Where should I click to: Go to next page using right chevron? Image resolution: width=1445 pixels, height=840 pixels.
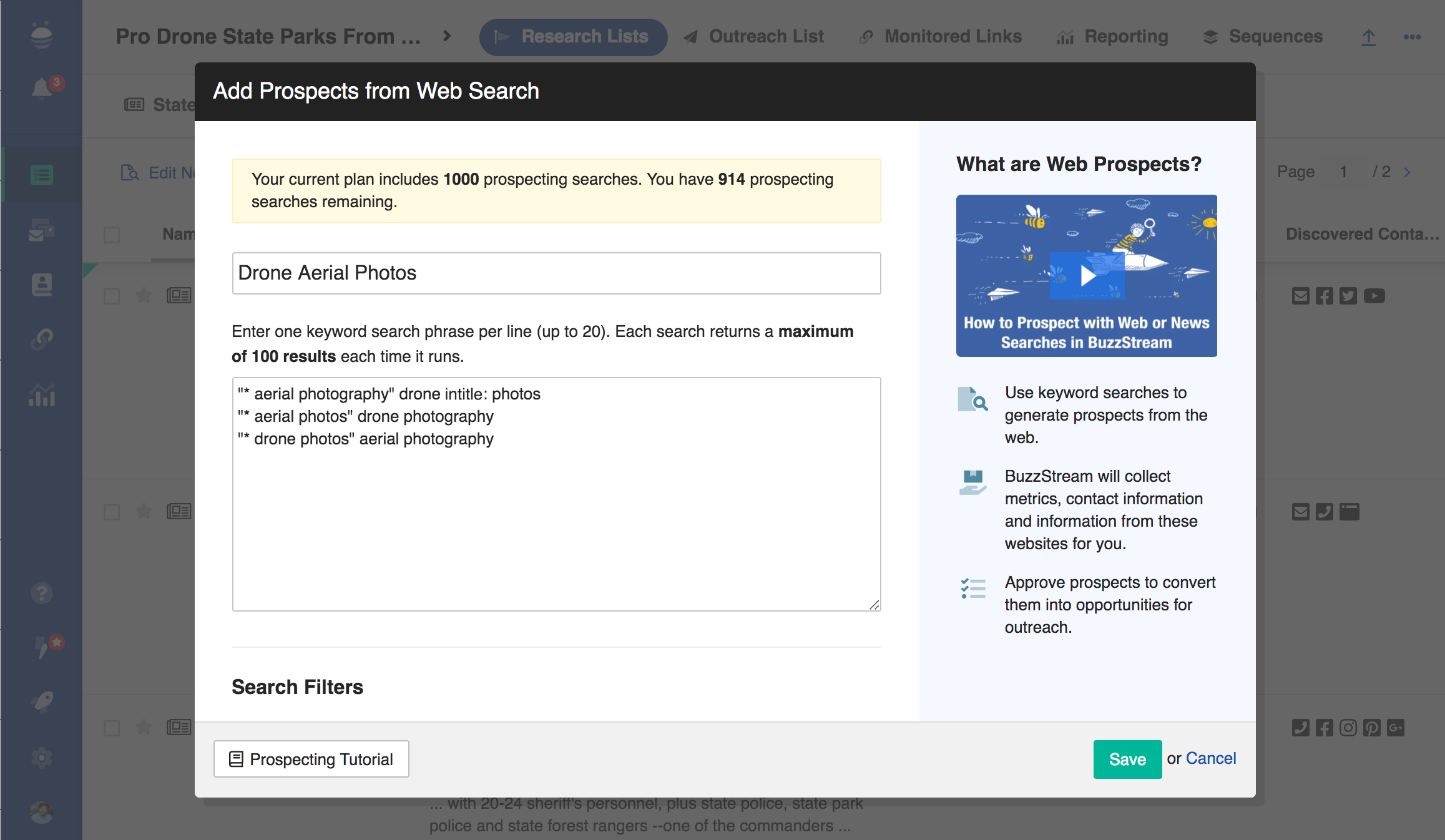[1408, 172]
